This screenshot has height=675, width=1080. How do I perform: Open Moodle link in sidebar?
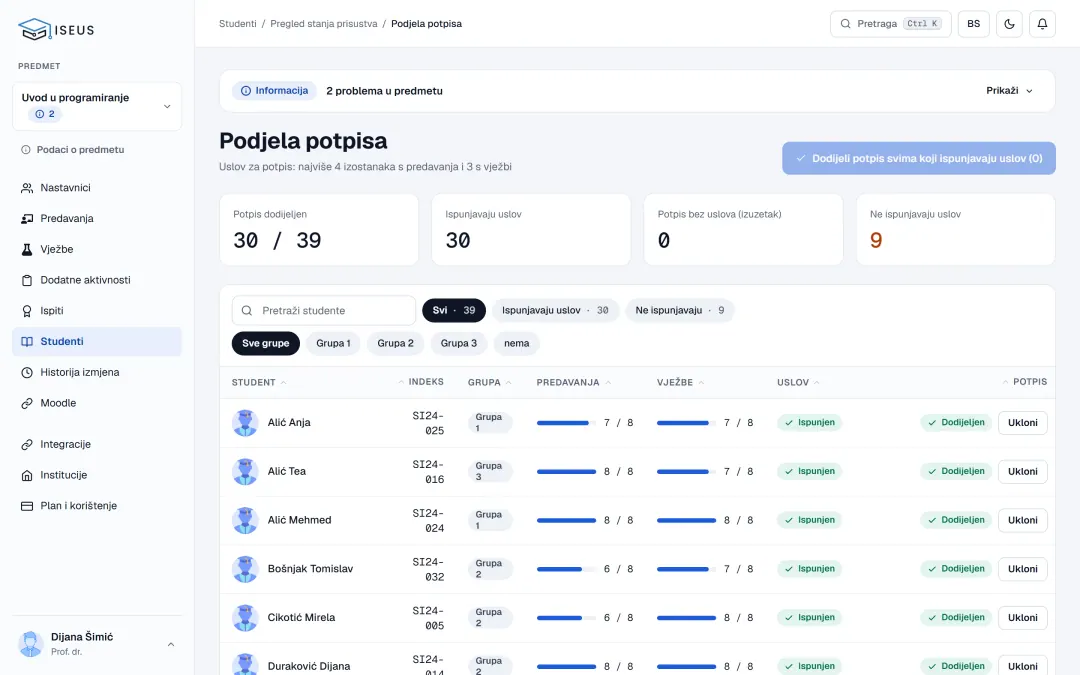click(x=96, y=403)
